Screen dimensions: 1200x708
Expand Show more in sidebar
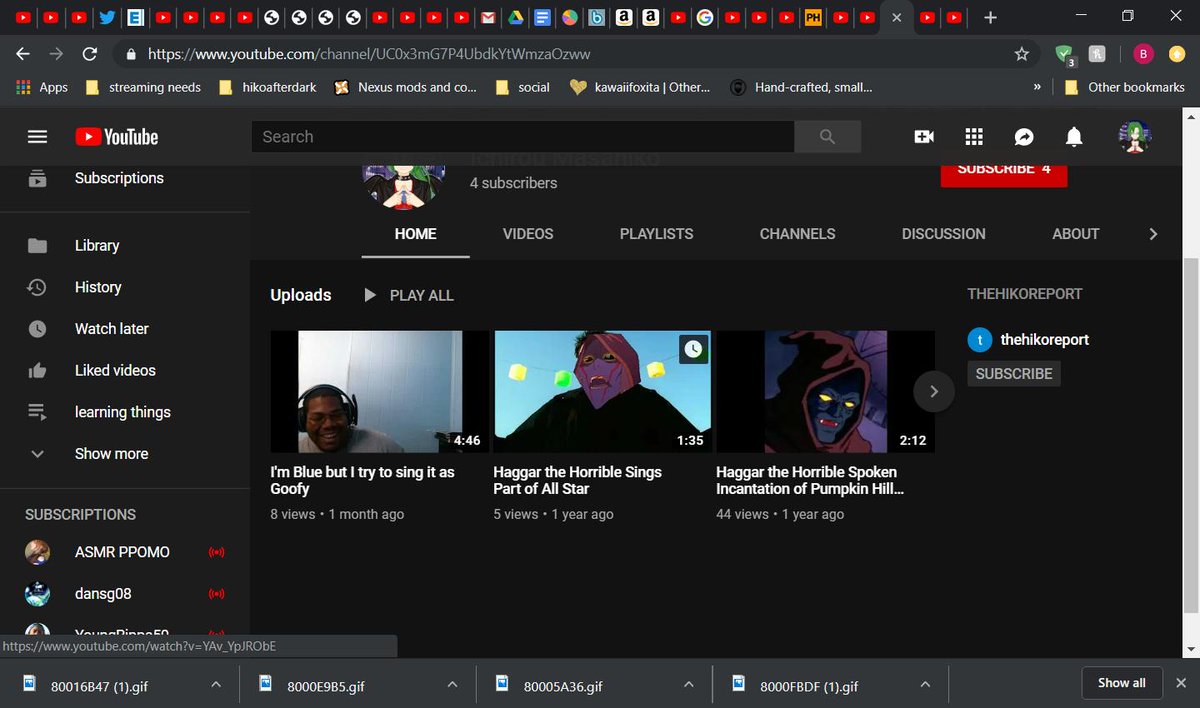[111, 454]
